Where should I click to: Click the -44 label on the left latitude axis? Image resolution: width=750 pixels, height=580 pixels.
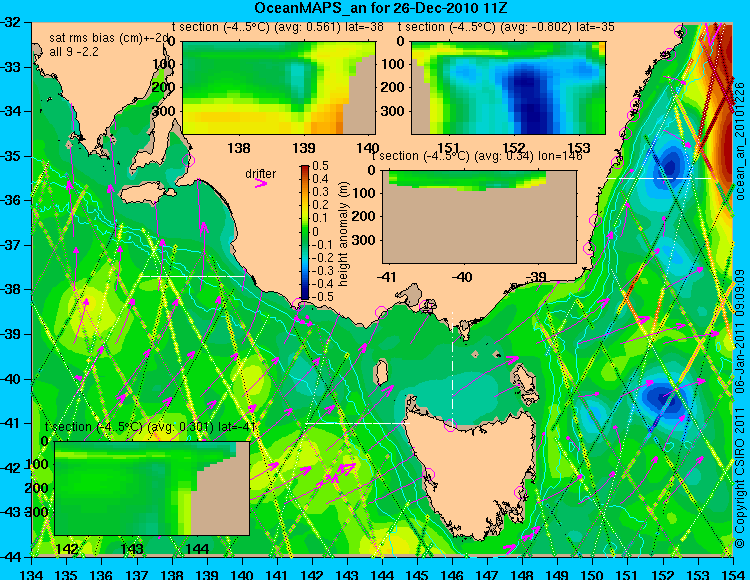(13, 557)
